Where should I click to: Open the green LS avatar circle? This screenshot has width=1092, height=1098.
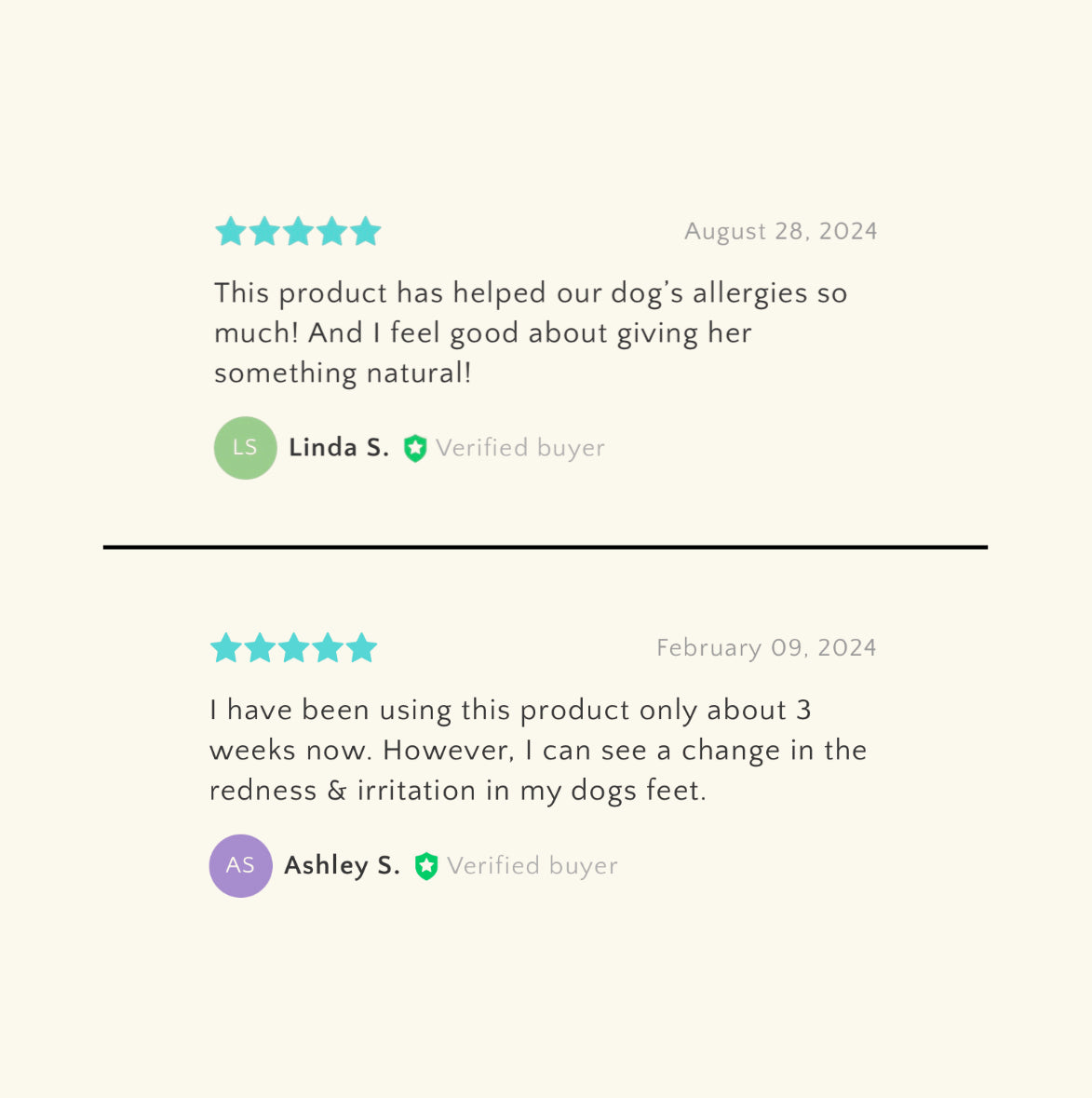(246, 448)
